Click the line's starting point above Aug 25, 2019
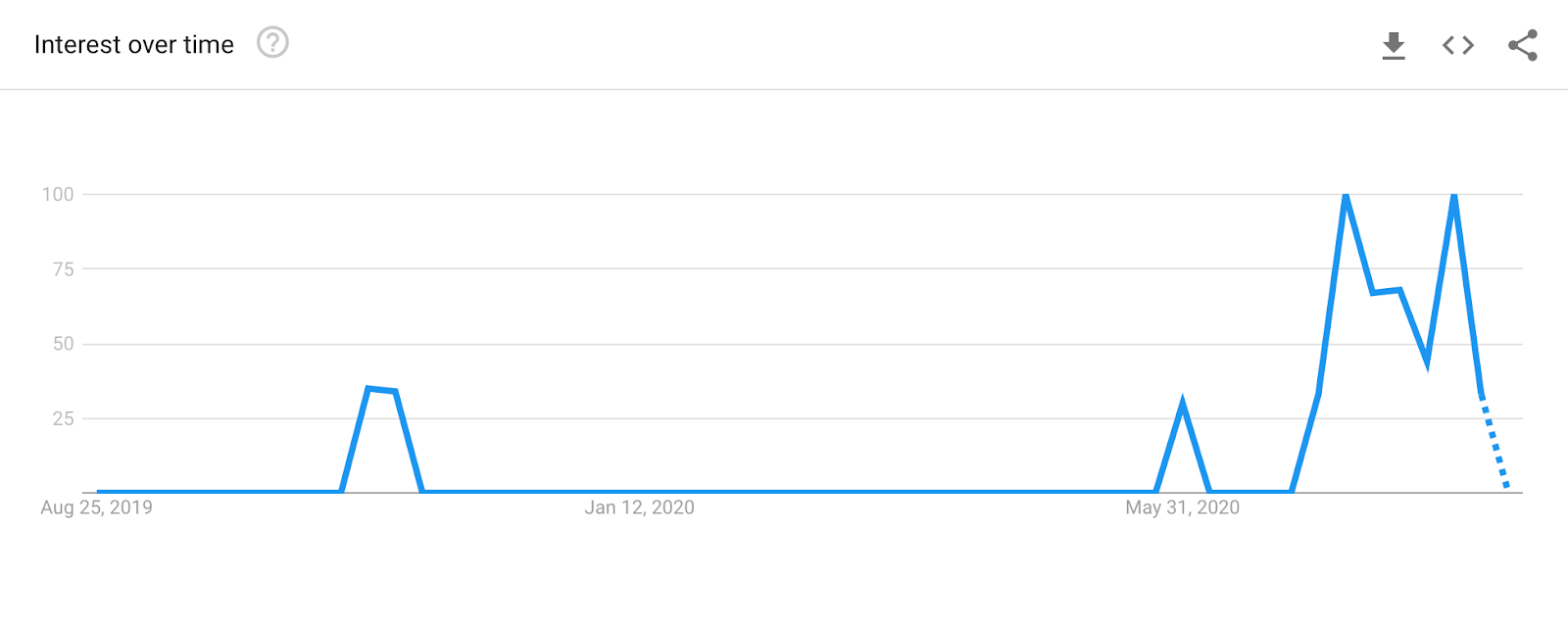Image resolution: width=1568 pixels, height=626 pixels. coord(99,491)
